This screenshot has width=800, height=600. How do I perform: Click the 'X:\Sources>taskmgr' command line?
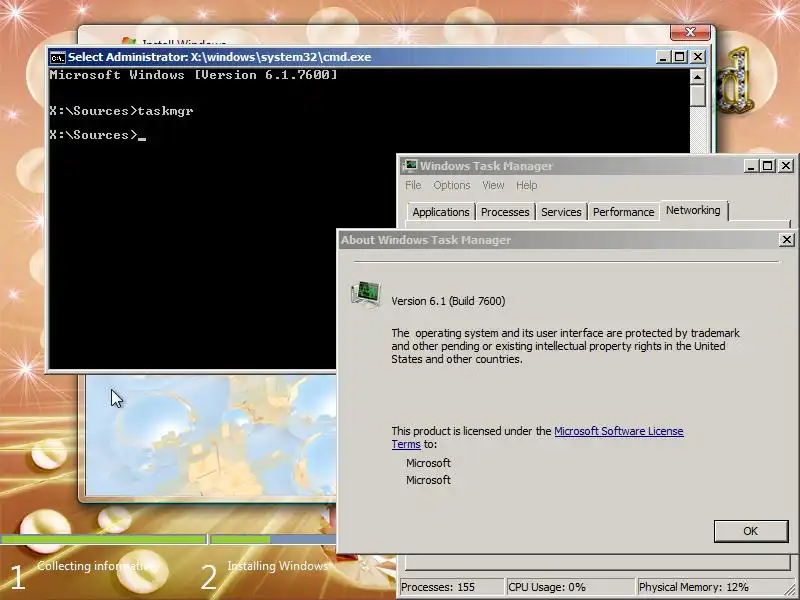pyautogui.click(x=121, y=111)
